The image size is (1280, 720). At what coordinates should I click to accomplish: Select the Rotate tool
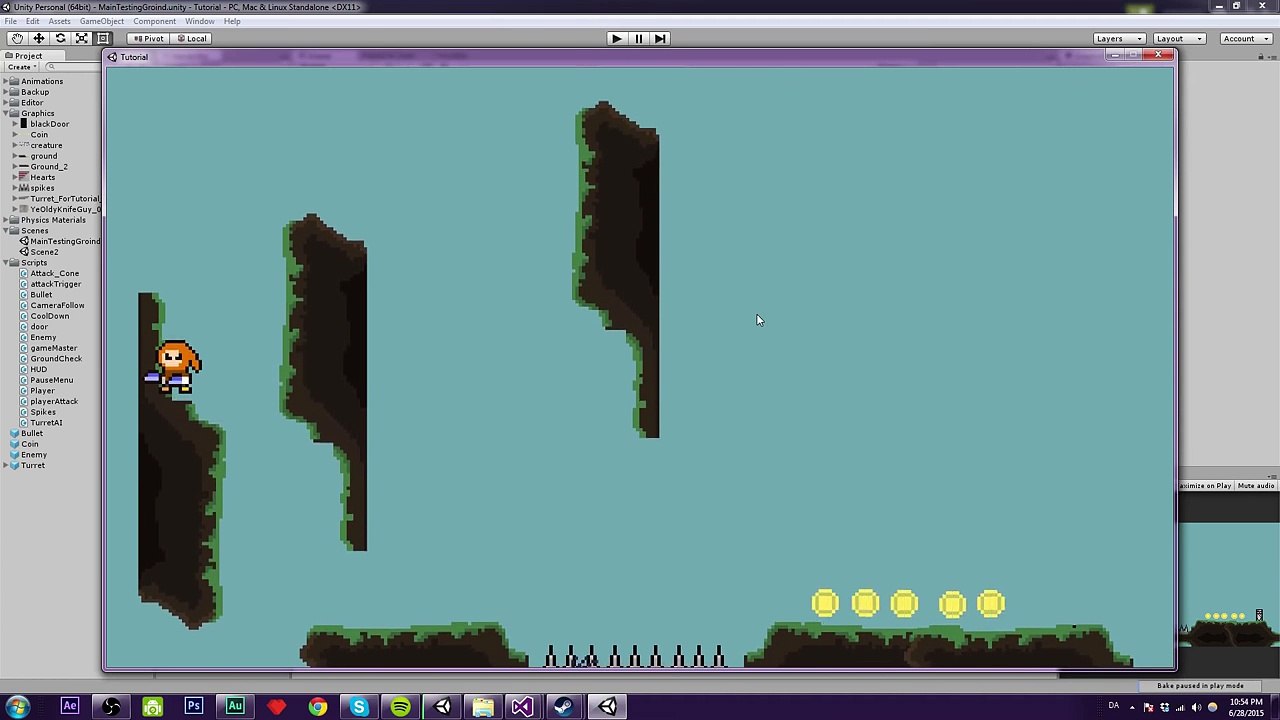pos(60,38)
